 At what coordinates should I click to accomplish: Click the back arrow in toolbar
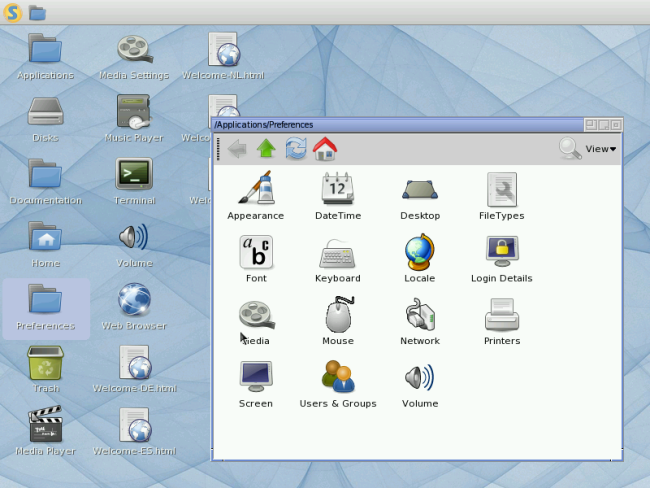237,149
